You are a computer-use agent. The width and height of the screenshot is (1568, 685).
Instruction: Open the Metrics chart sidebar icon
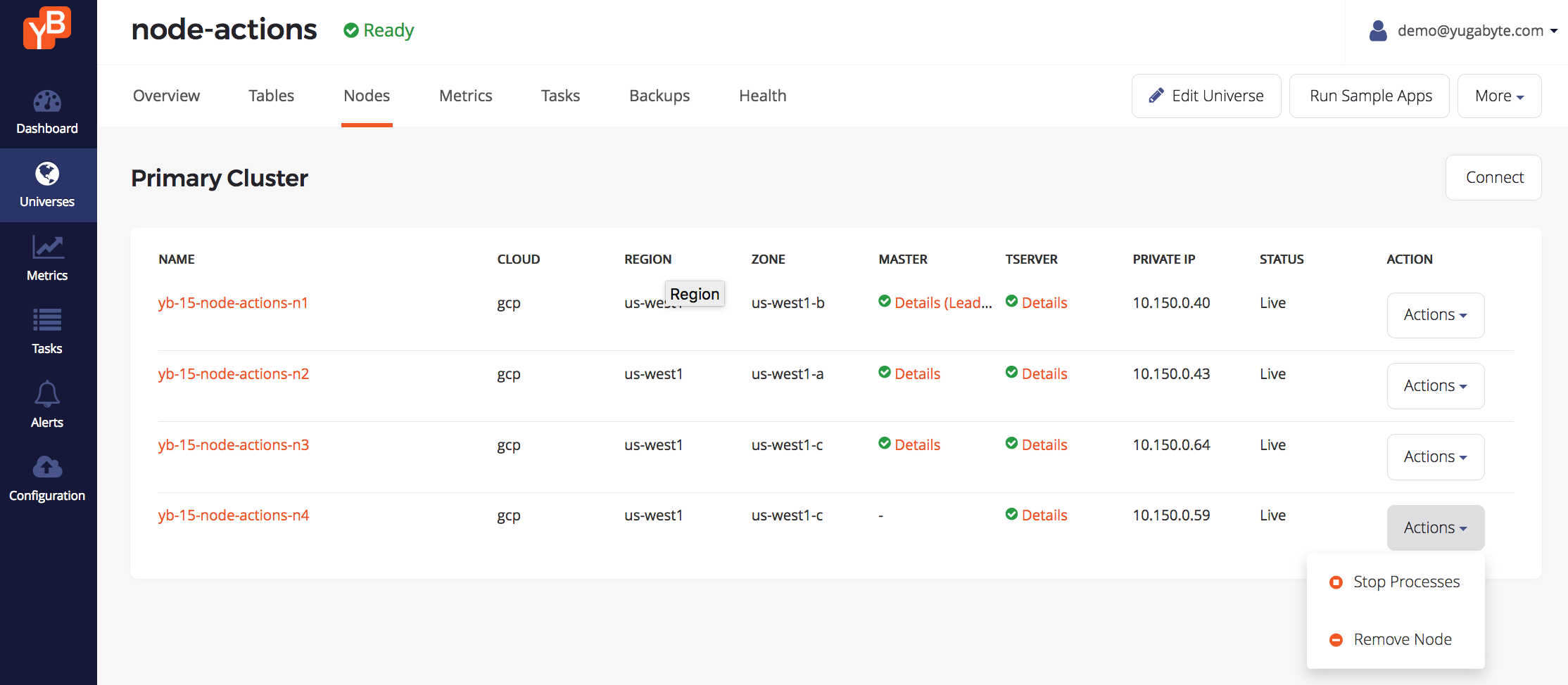(x=48, y=247)
